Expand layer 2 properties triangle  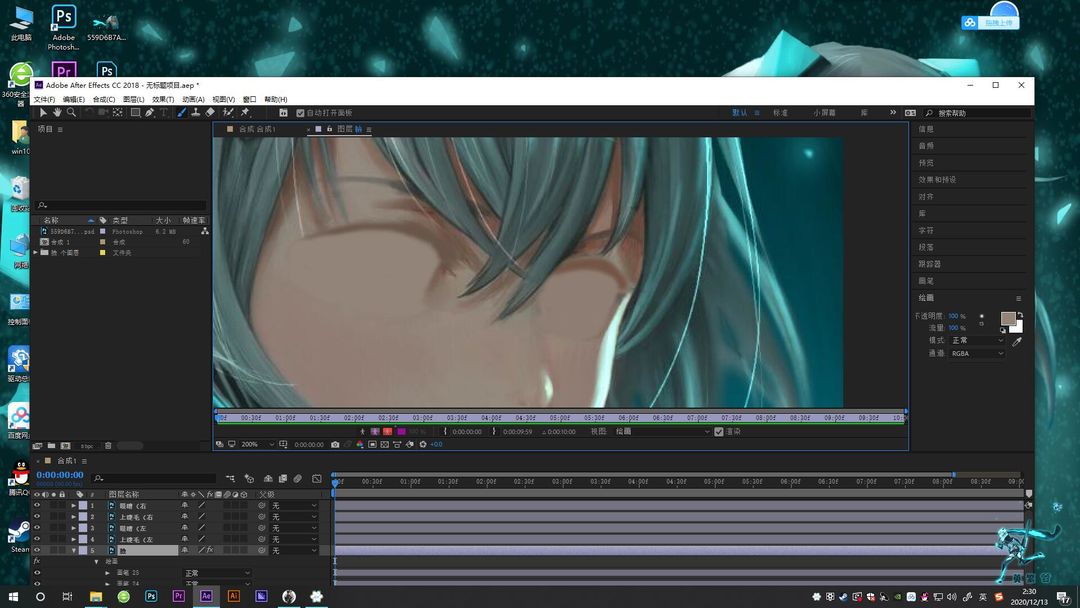point(74,516)
